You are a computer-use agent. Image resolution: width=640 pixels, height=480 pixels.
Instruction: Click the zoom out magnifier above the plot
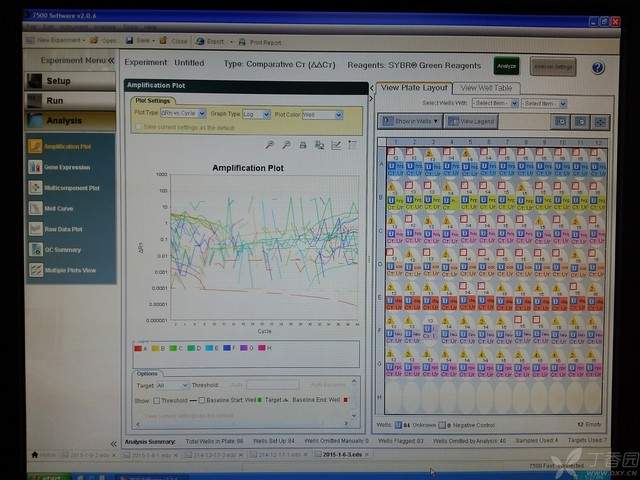click(287, 144)
